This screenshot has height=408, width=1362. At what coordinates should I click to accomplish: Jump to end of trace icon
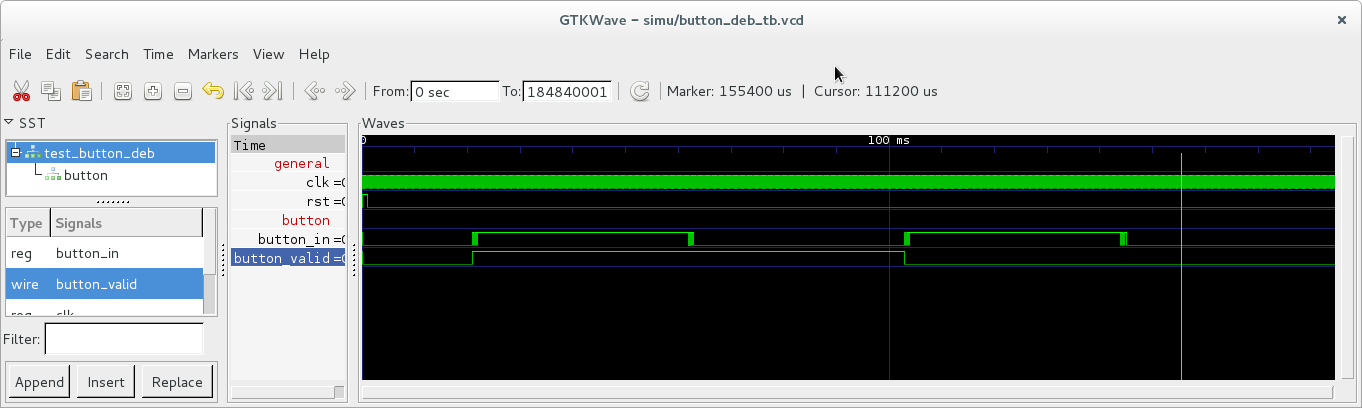[273, 91]
